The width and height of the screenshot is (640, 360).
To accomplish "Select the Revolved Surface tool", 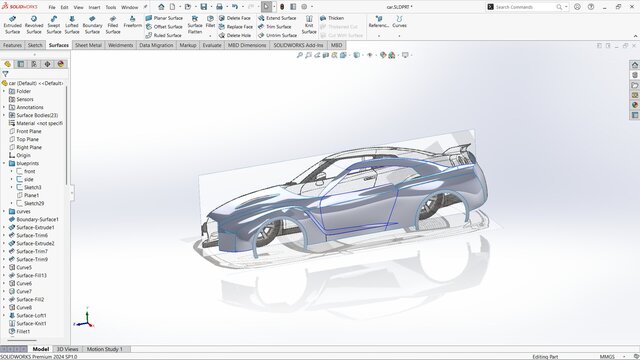I will click(x=34, y=25).
